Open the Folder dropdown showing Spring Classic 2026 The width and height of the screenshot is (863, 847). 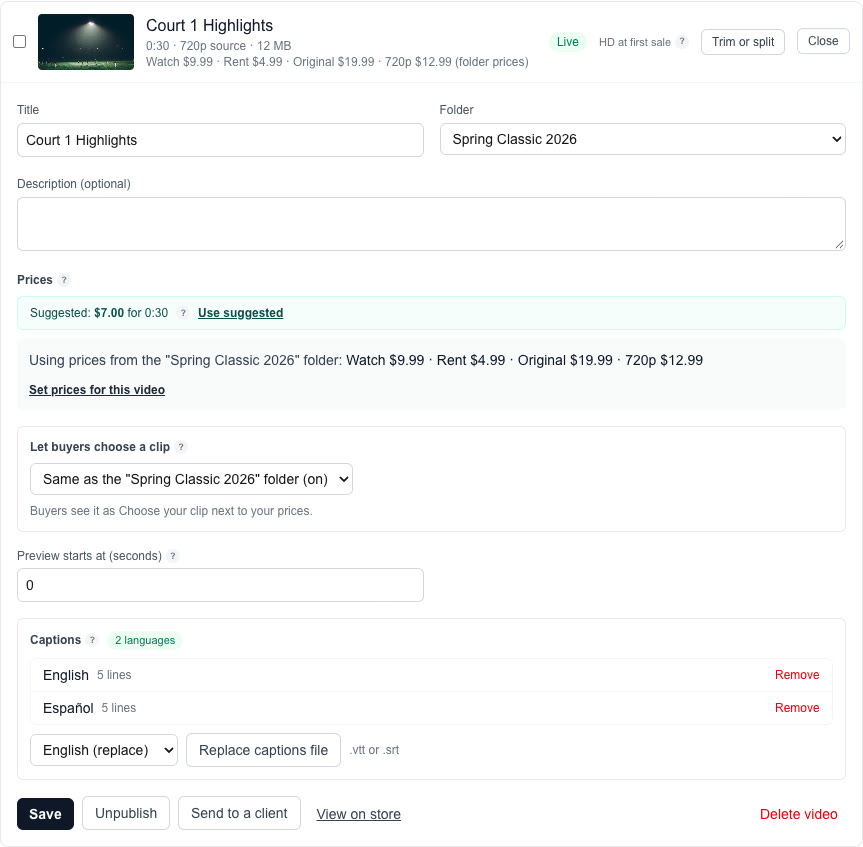point(642,139)
